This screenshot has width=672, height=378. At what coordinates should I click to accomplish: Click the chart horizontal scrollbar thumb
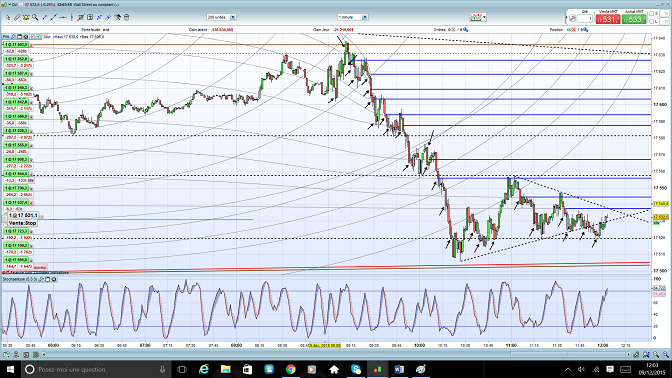click(x=568, y=354)
